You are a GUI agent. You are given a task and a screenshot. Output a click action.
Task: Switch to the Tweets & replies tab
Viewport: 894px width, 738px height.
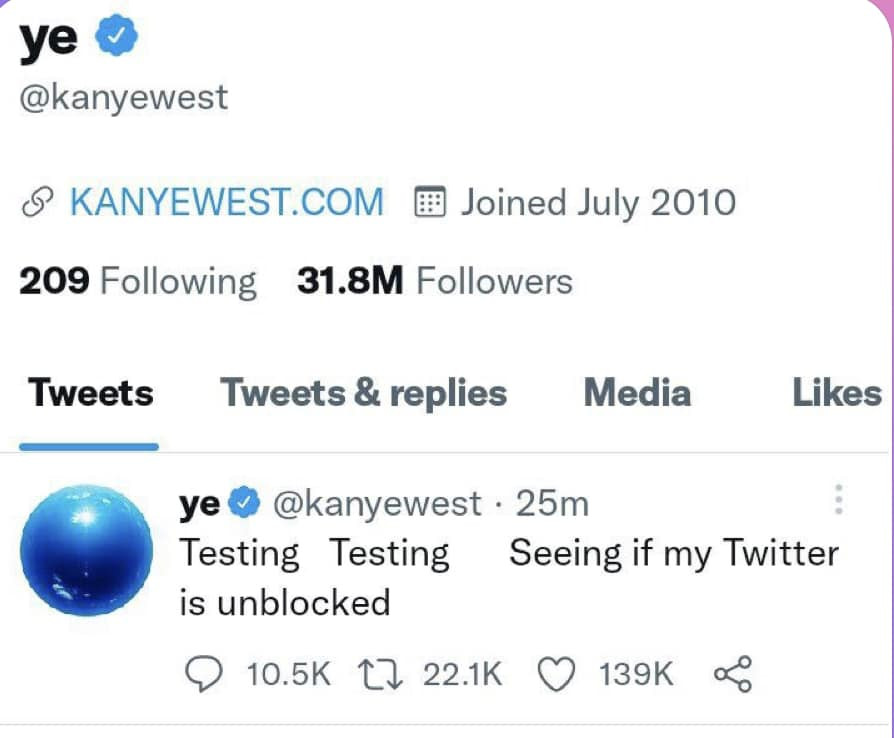pyautogui.click(x=363, y=394)
